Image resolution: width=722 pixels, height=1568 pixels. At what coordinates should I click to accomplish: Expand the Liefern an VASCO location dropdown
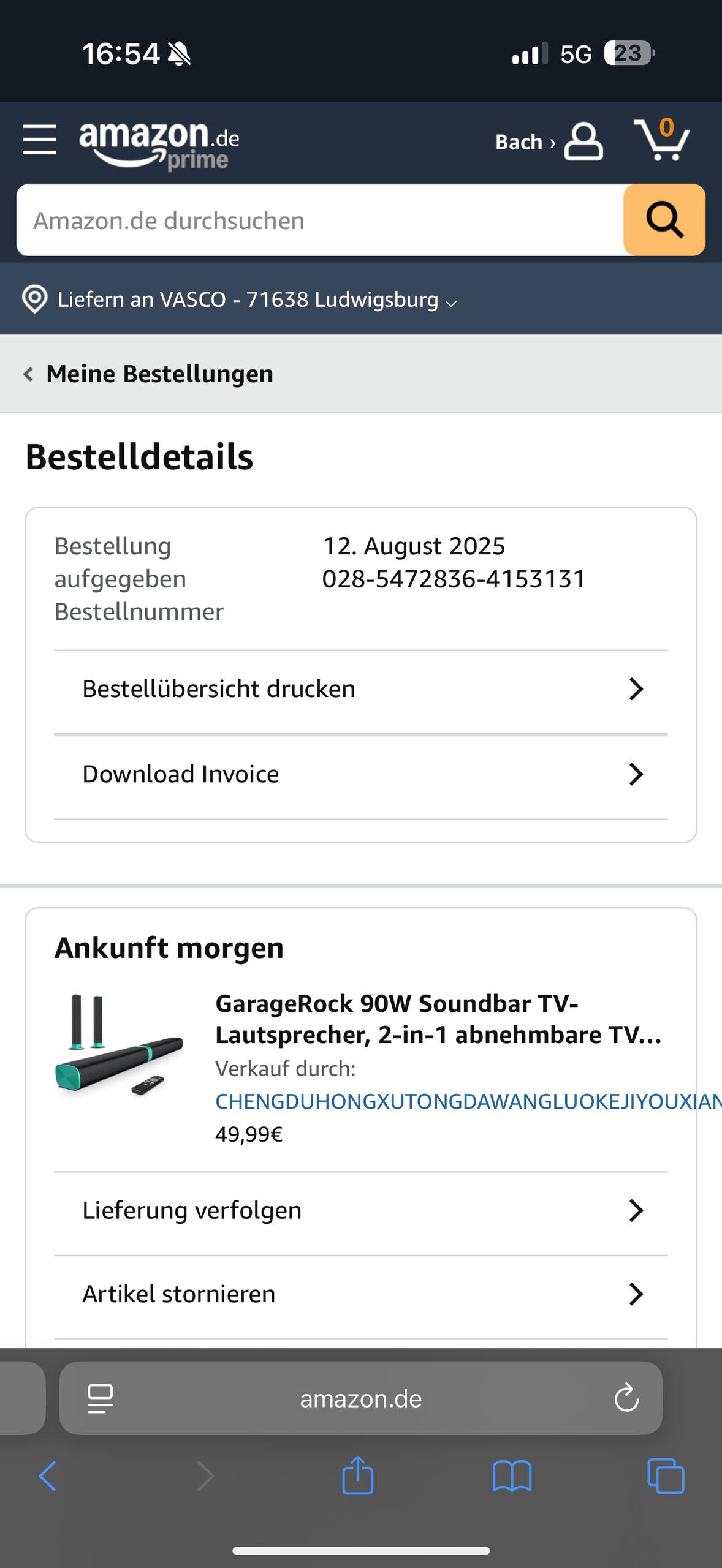coord(239,300)
